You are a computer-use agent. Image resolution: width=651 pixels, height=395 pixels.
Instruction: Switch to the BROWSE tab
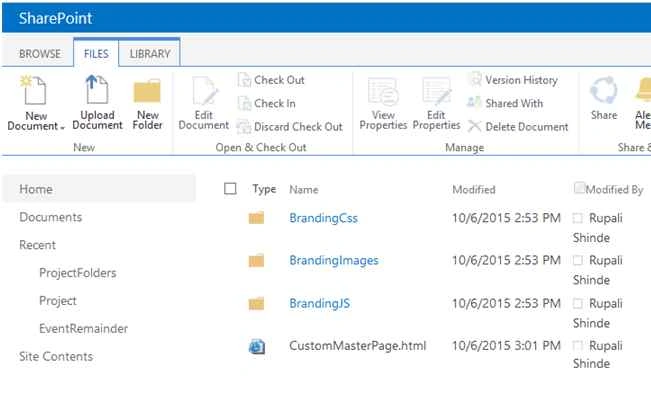click(x=40, y=54)
